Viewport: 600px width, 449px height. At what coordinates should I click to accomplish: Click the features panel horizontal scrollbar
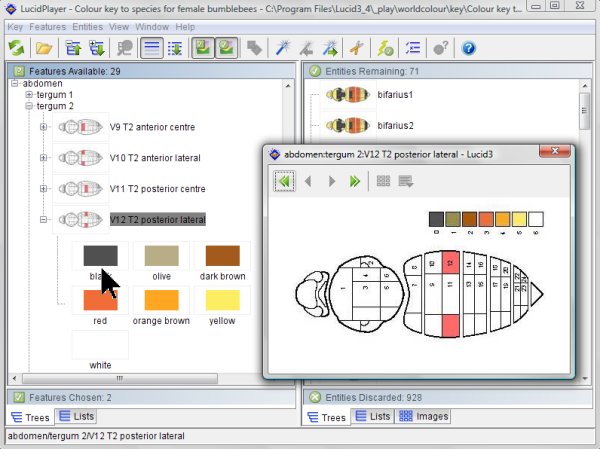(120, 379)
